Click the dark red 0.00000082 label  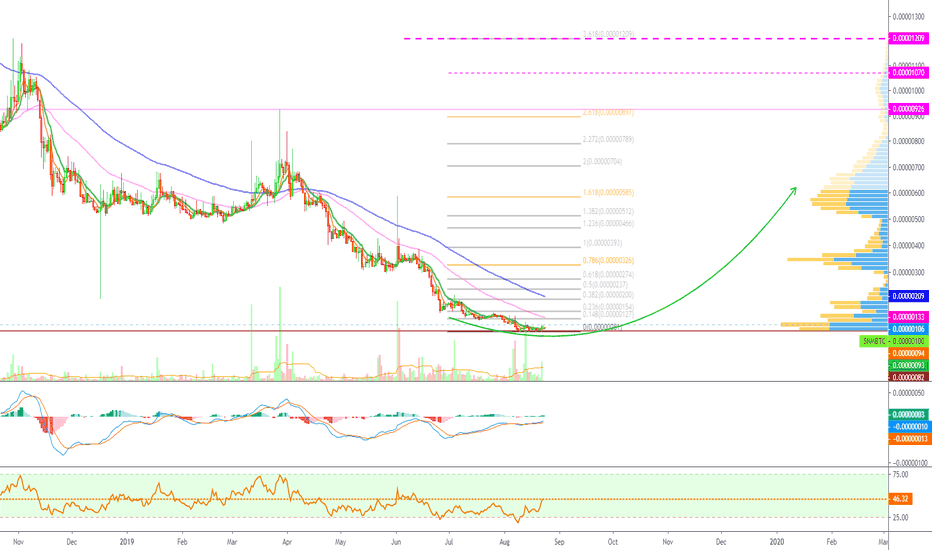909,377
